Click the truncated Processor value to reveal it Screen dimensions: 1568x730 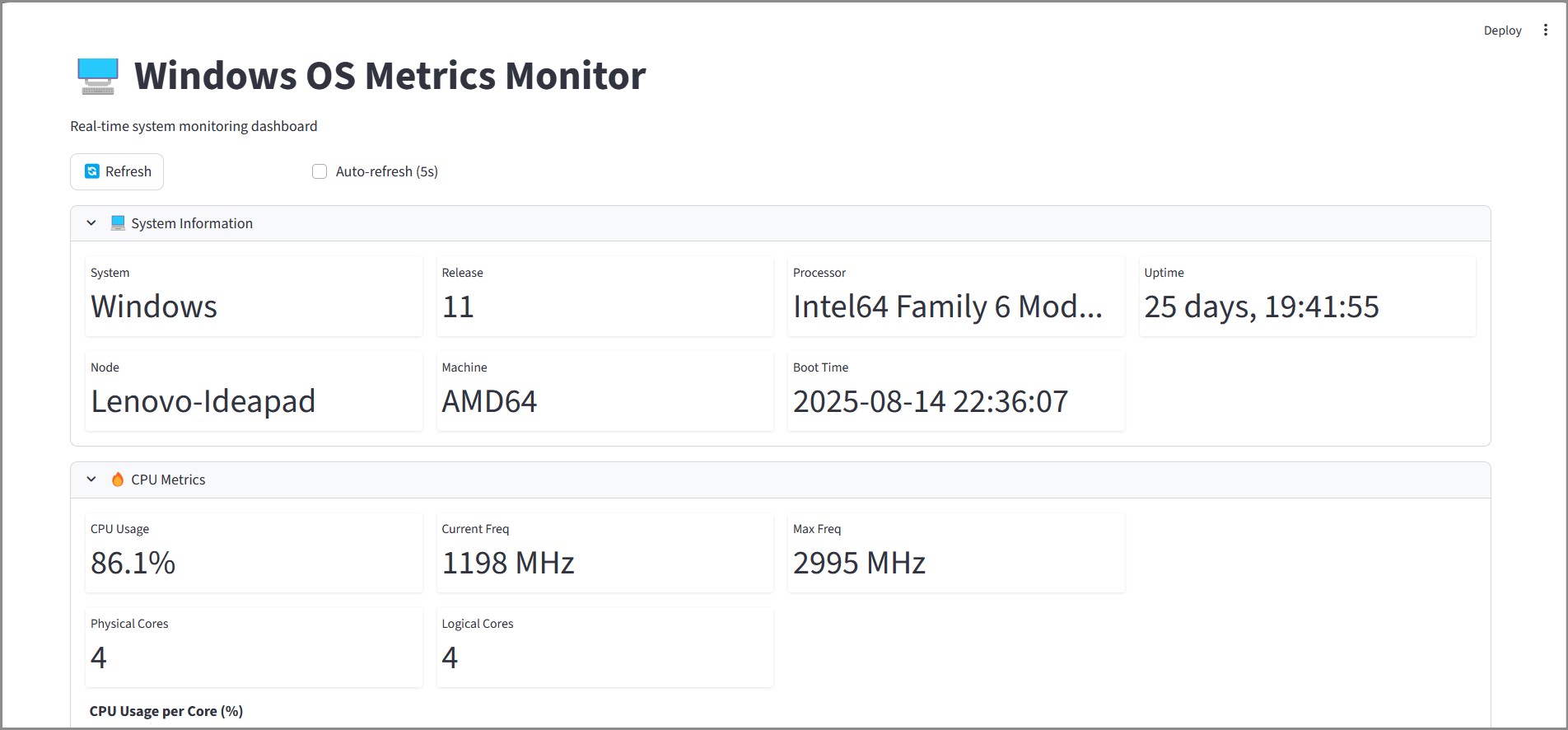click(x=947, y=307)
